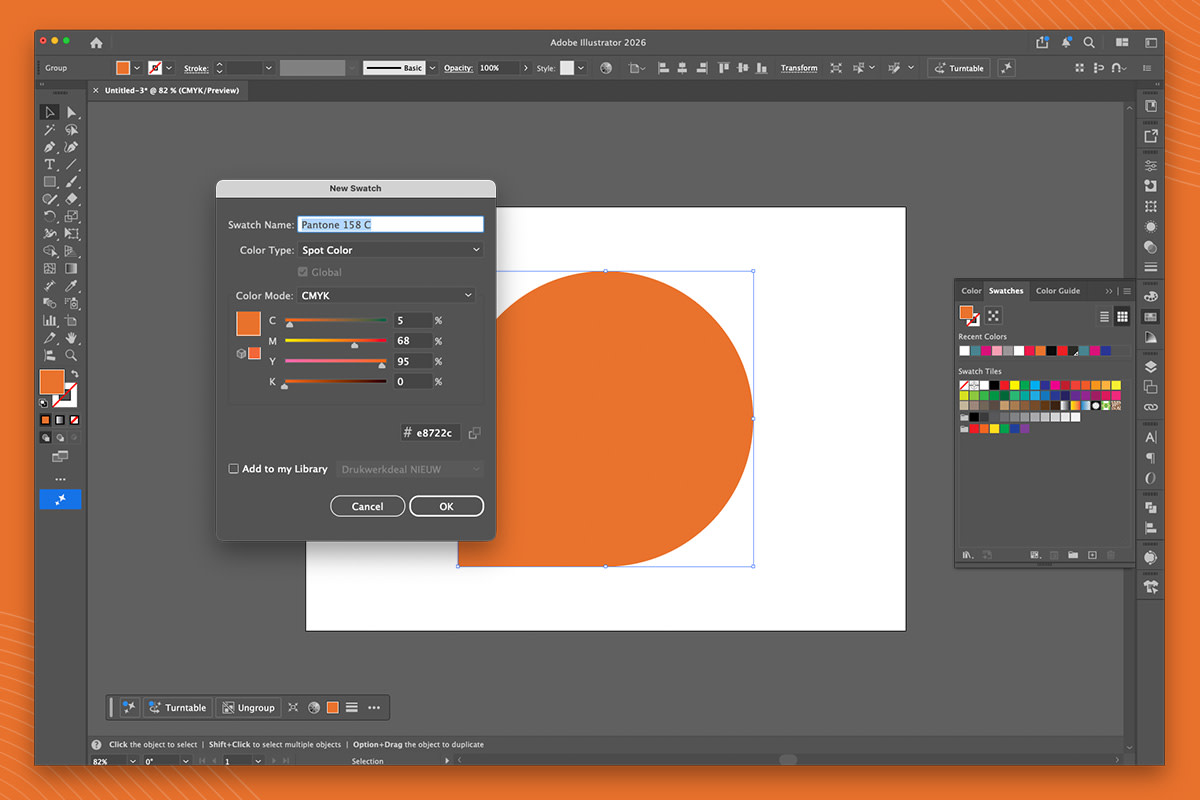Open the Swatches panel hamburger menu
This screenshot has height=800, width=1200.
pyautogui.click(x=1127, y=291)
